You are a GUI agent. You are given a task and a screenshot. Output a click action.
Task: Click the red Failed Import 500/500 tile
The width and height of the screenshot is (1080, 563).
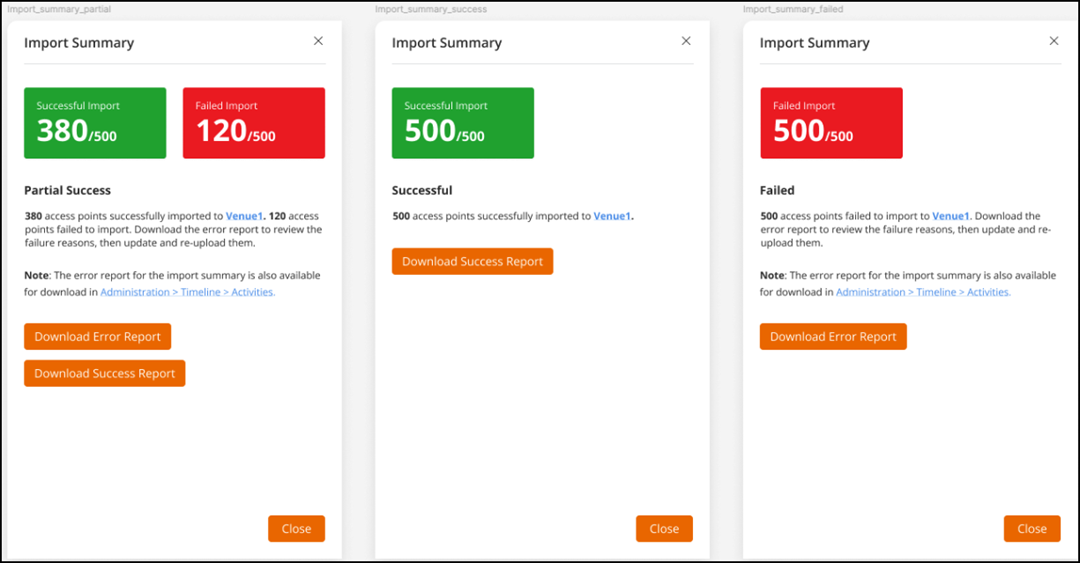[831, 123]
